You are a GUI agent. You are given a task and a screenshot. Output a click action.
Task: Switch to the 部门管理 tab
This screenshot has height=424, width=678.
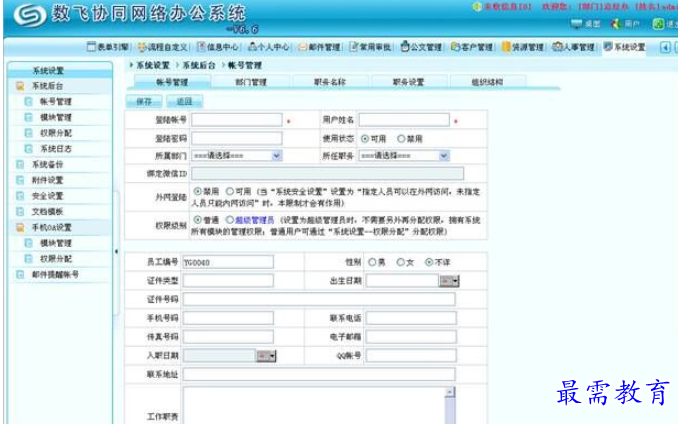point(250,82)
